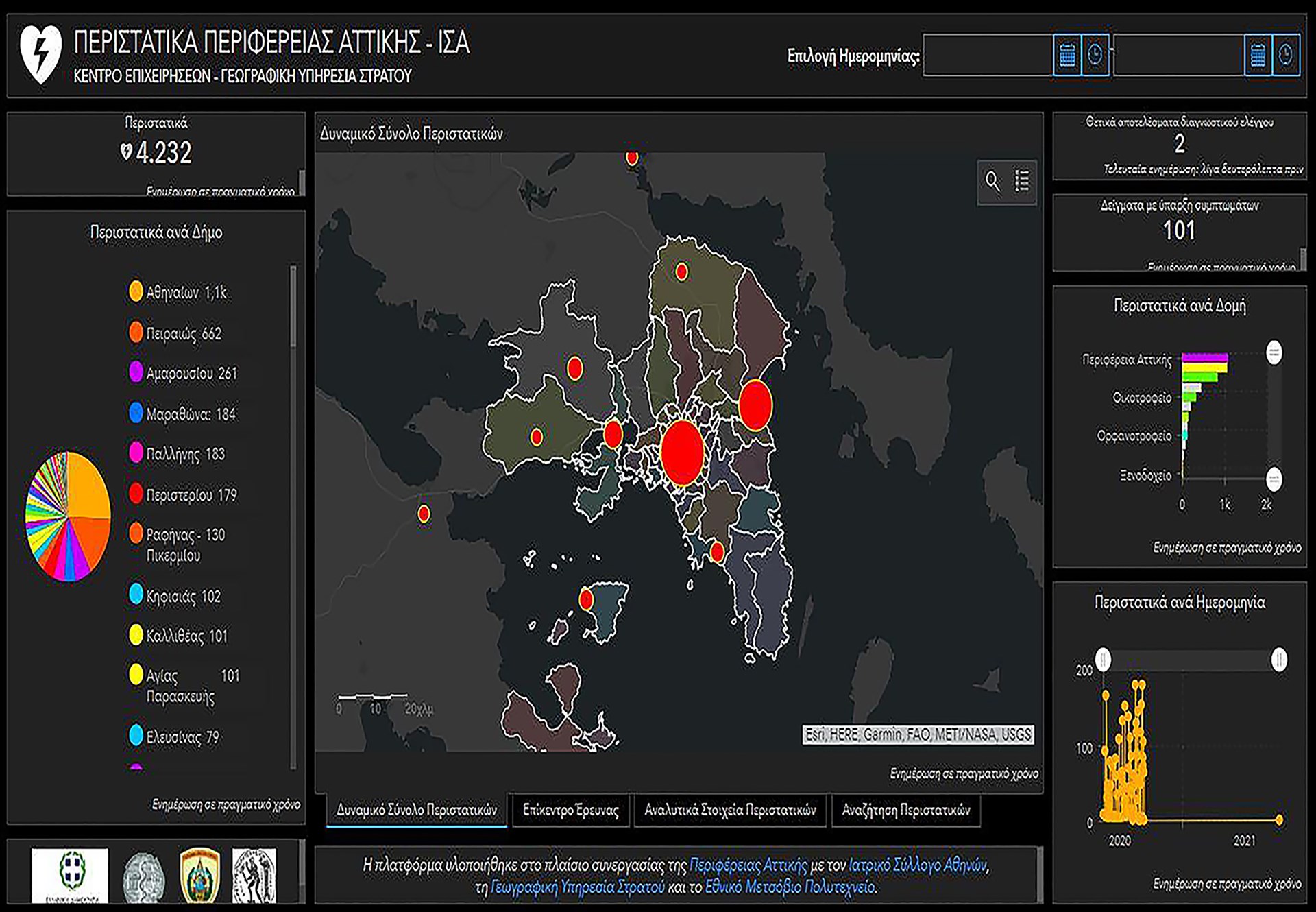This screenshot has width=1316, height=912.
Task: Click the largest red circle over Athens
Action: click(x=682, y=453)
